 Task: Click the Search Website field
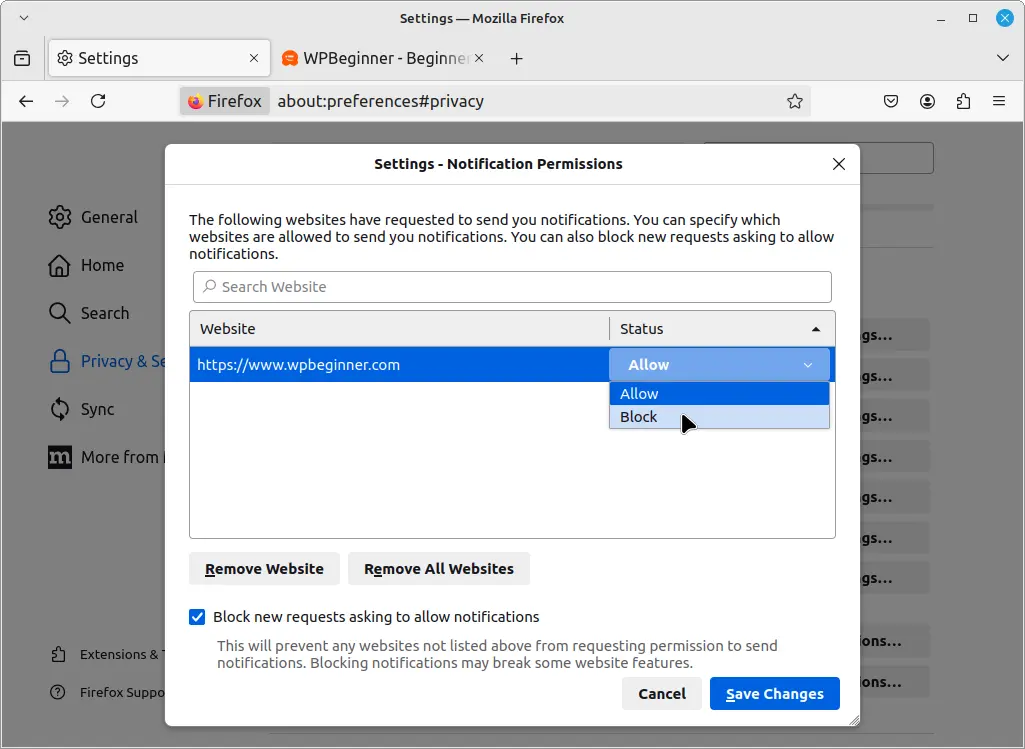[512, 287]
